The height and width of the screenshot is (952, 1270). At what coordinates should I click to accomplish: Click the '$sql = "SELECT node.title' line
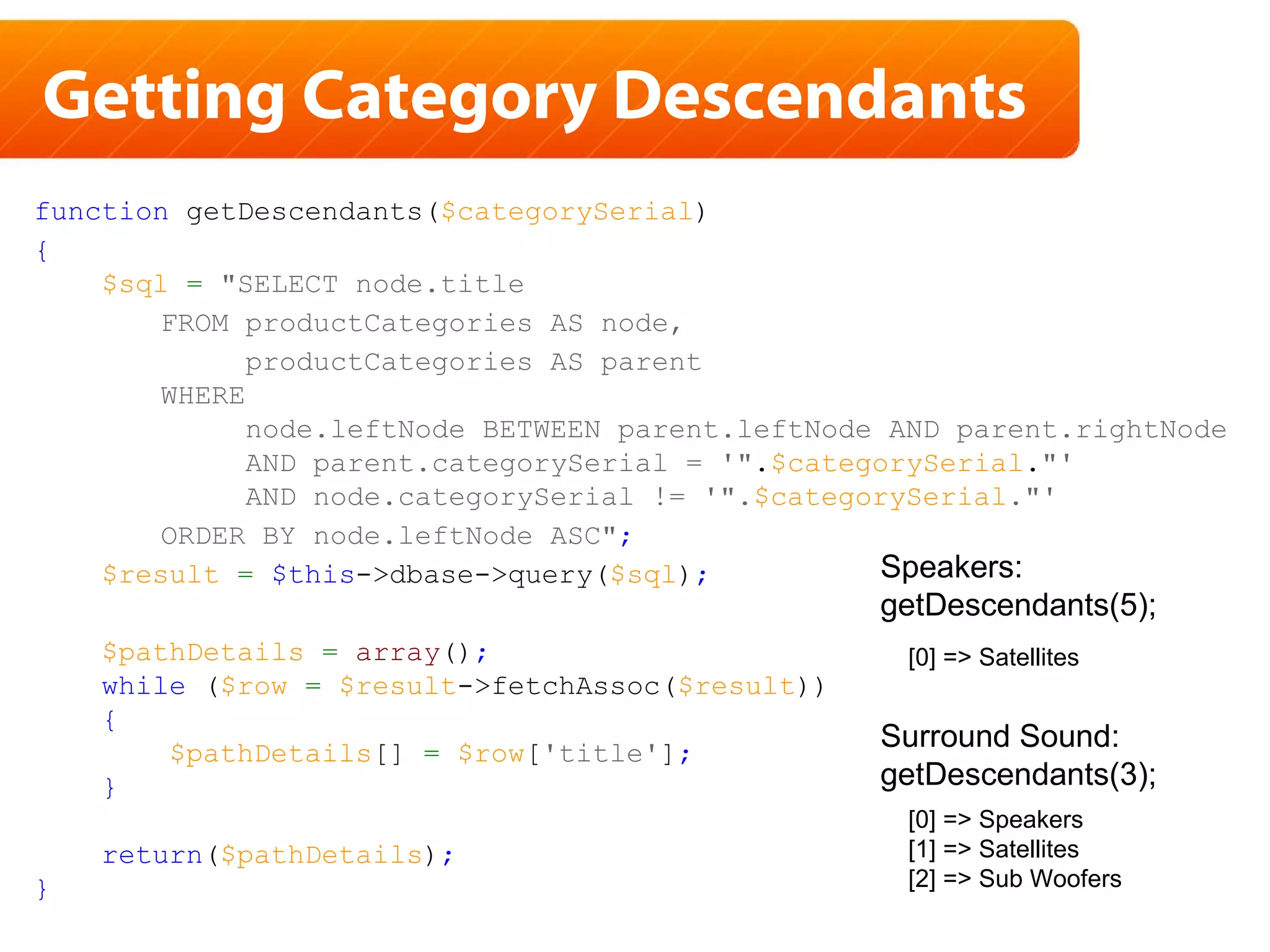[x=313, y=284]
